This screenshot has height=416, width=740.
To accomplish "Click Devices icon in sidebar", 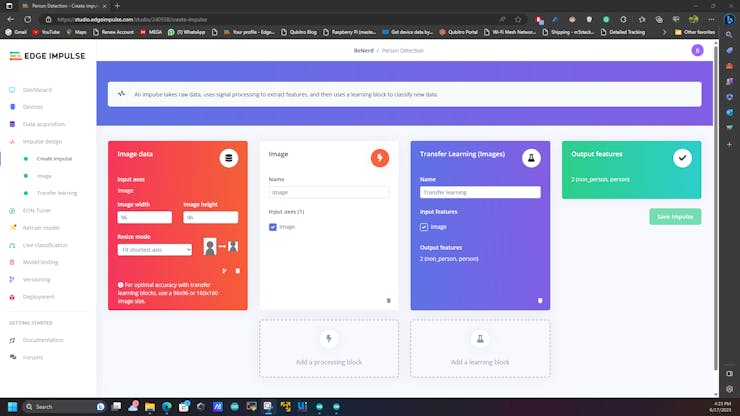I will 12,107.
